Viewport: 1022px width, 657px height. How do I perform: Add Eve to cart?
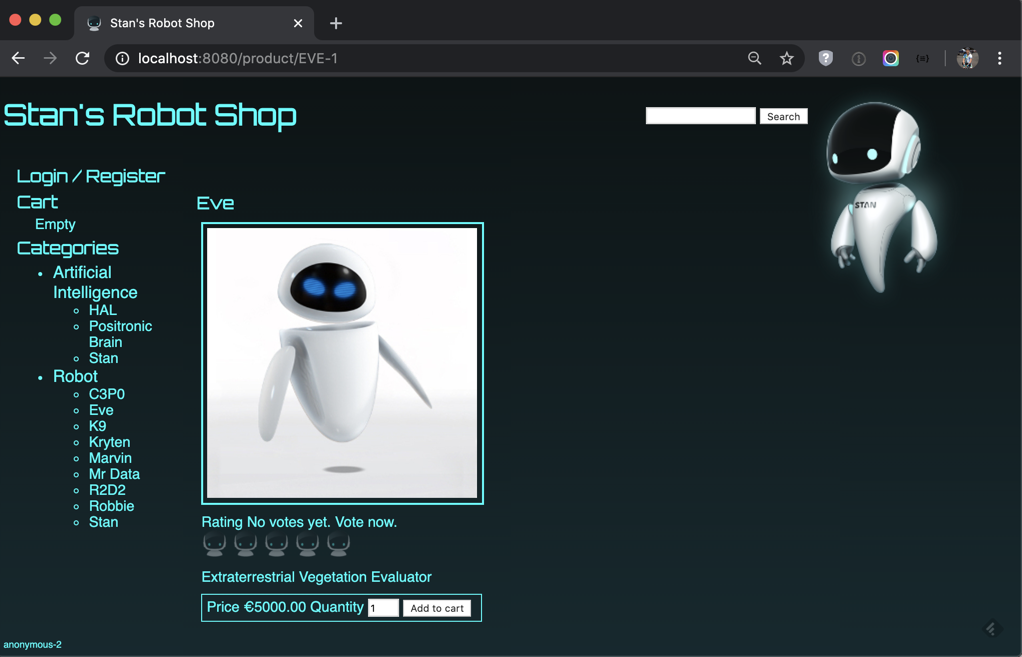[x=437, y=608]
